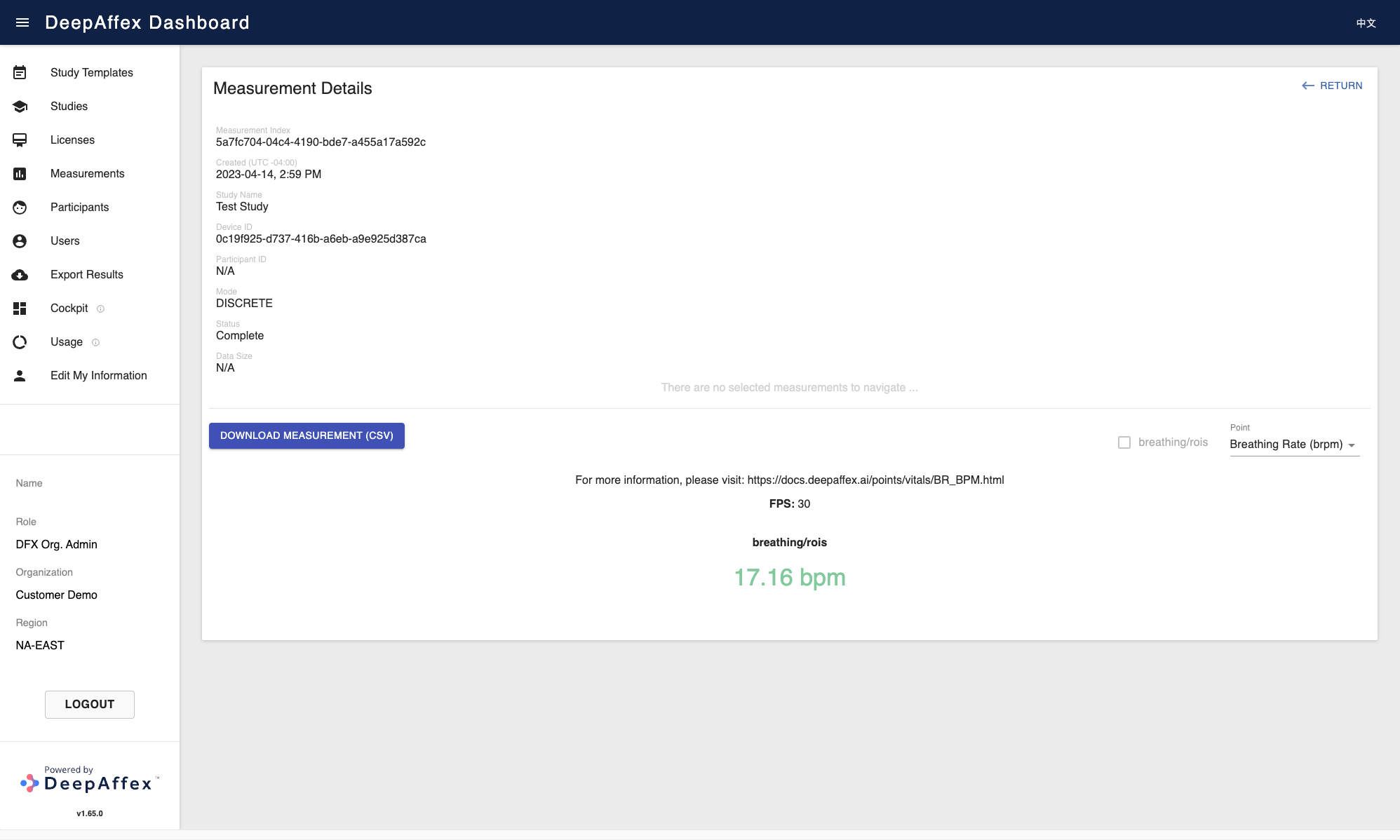Click the no selected measurements message
The width and height of the screenshot is (1400, 840).
tap(790, 387)
